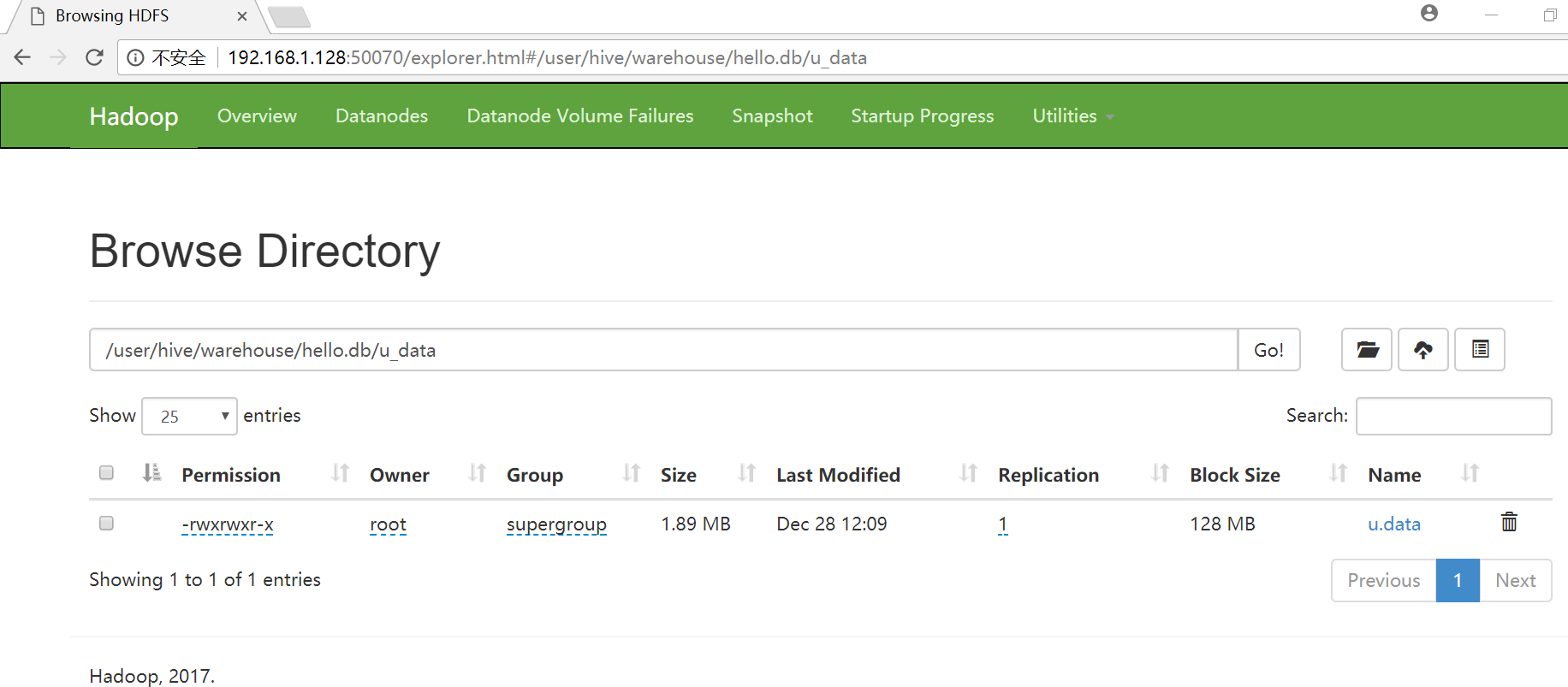The height and width of the screenshot is (687, 1568).
Task: Reload the page with the browser refresh icon
Action: pos(94,57)
